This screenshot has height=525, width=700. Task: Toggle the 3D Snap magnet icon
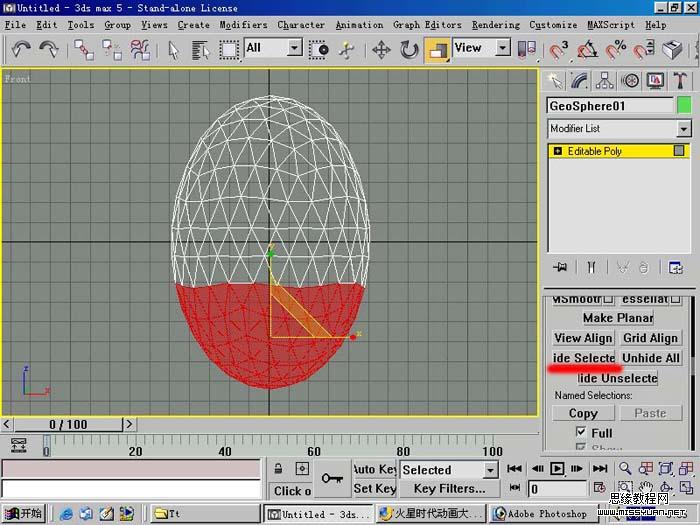(x=558, y=50)
